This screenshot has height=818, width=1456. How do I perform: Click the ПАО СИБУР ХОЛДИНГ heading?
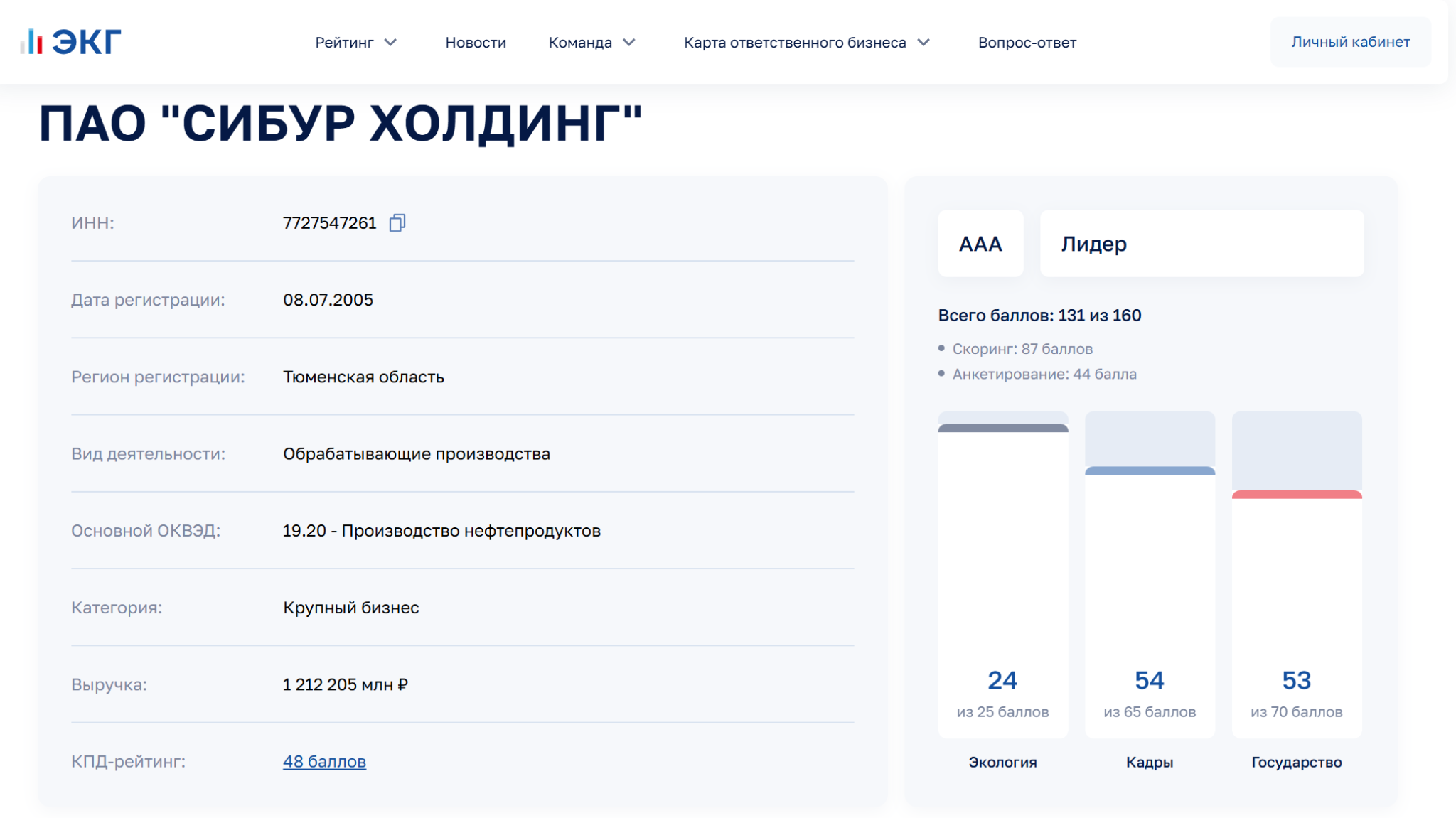tap(341, 124)
